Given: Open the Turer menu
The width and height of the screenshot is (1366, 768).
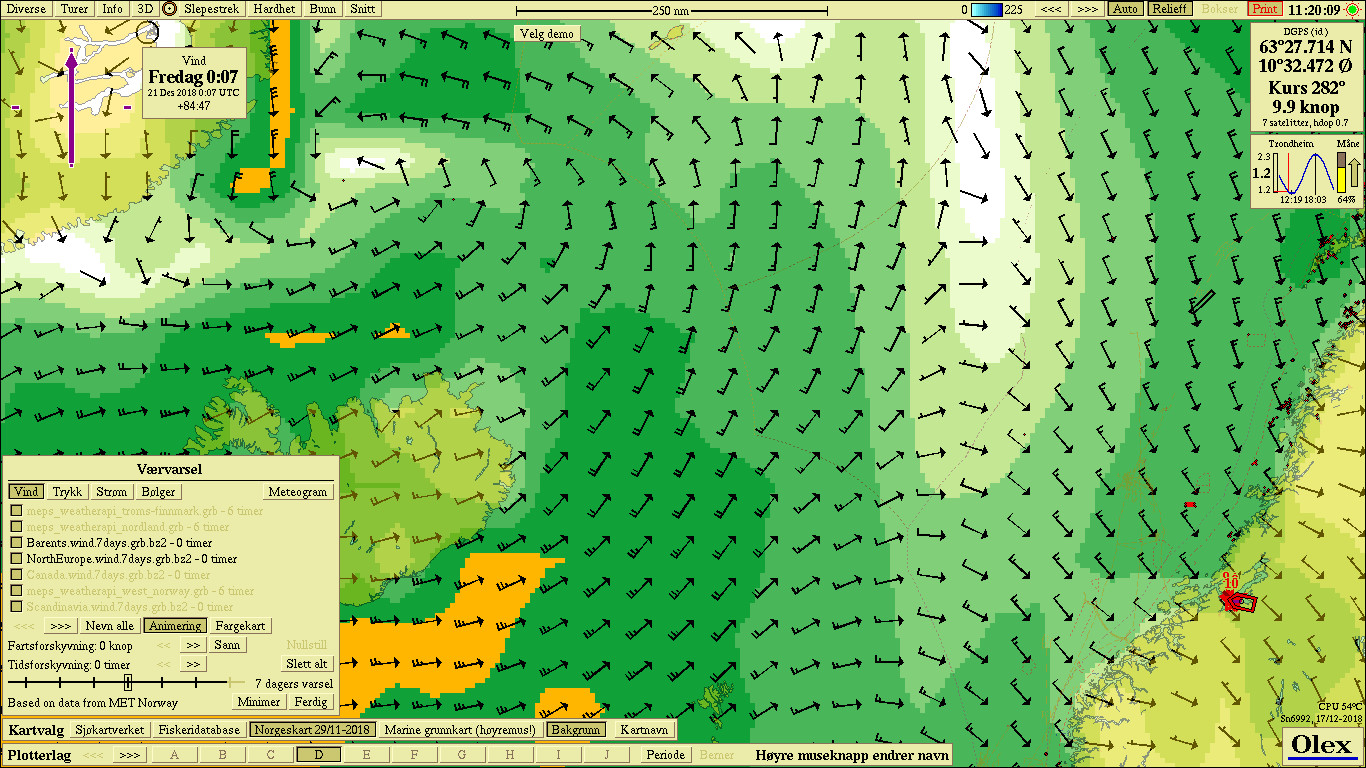Looking at the screenshot, I should 75,8.
